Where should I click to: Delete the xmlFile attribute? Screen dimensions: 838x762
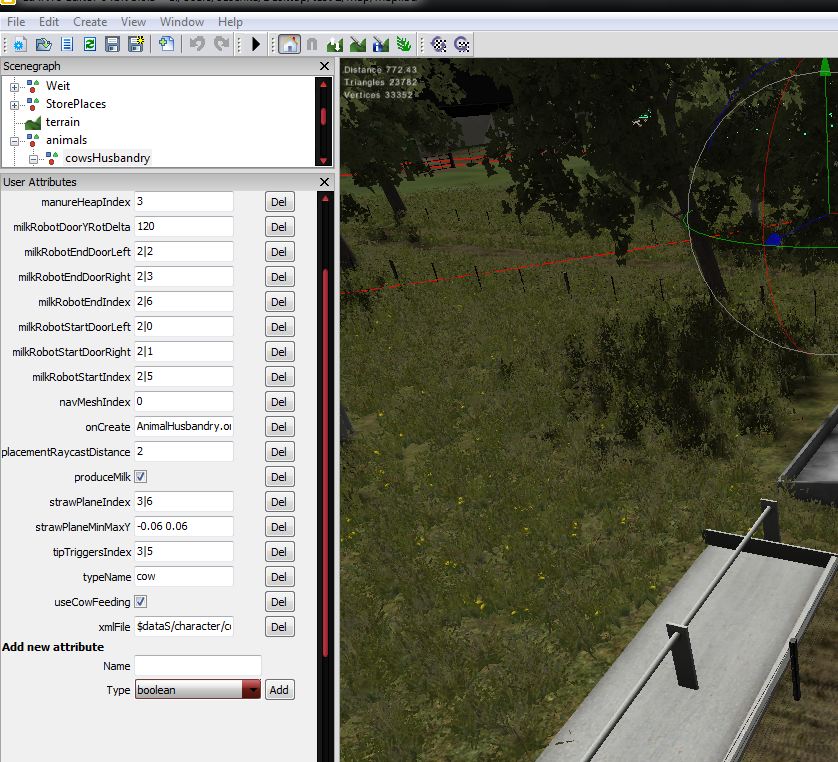(x=279, y=627)
